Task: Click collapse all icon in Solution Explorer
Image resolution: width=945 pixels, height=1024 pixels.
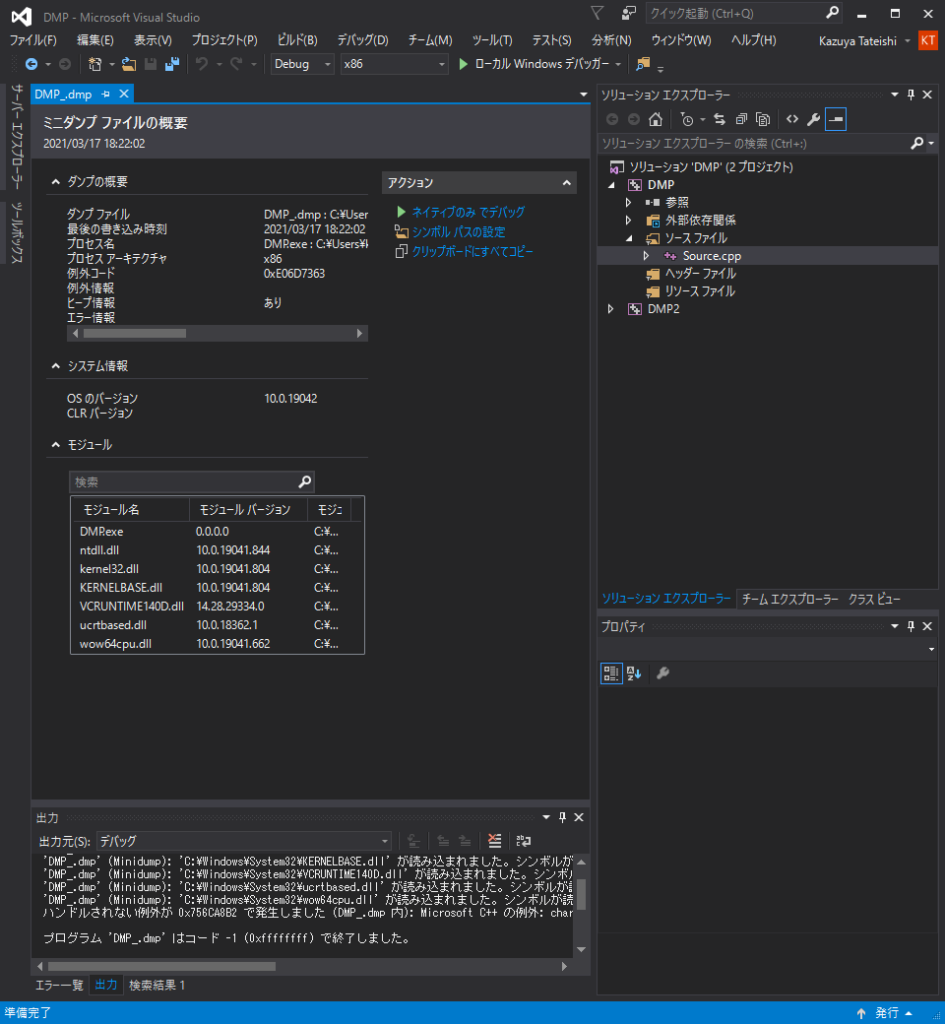Action: click(741, 119)
